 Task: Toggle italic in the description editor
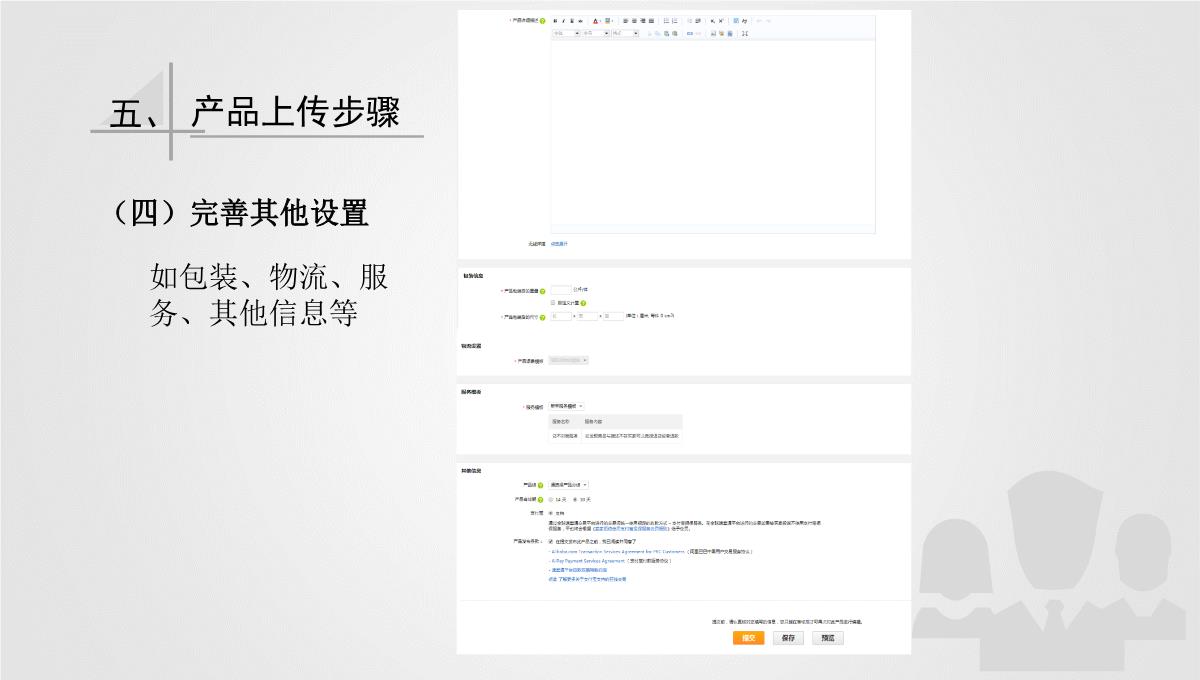point(563,21)
